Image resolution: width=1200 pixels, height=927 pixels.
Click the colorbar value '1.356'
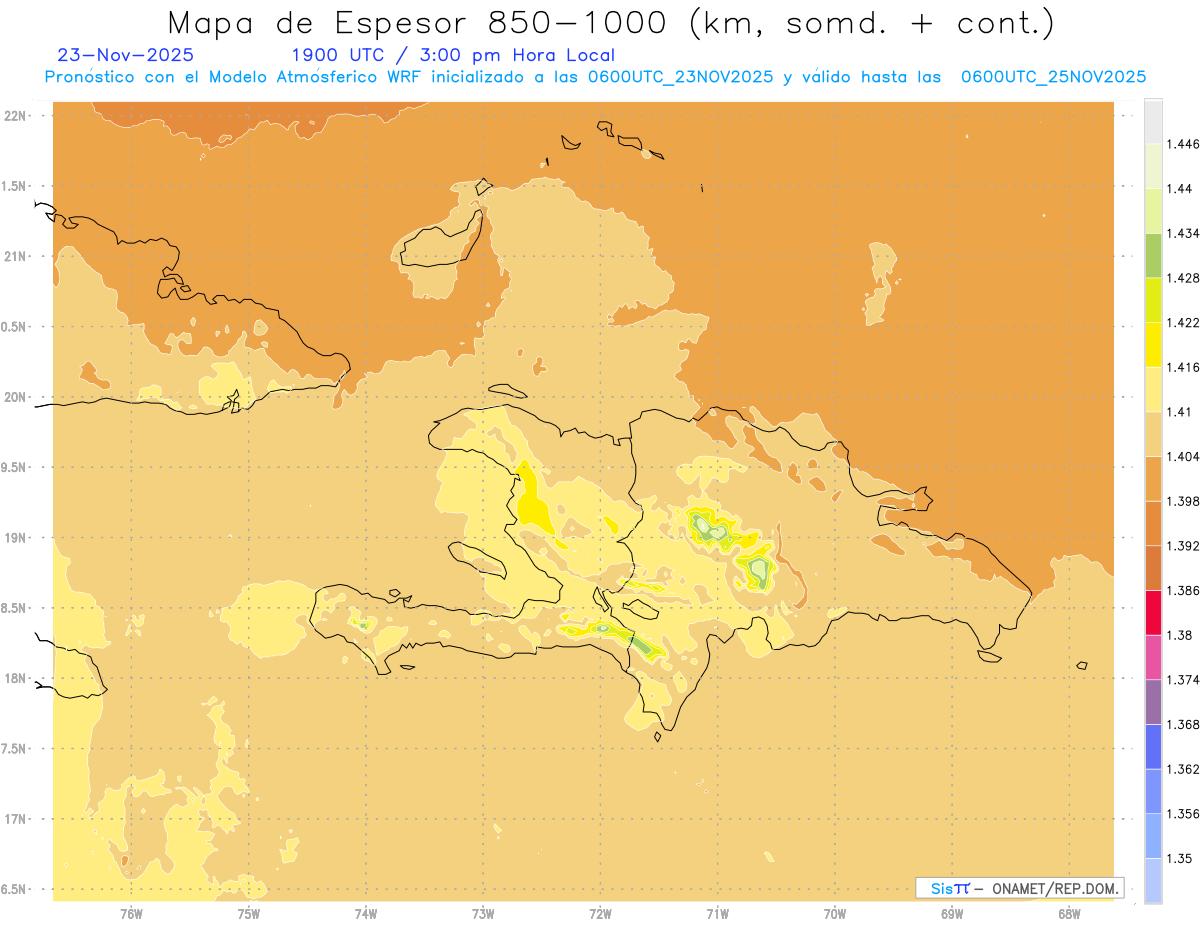click(1182, 814)
